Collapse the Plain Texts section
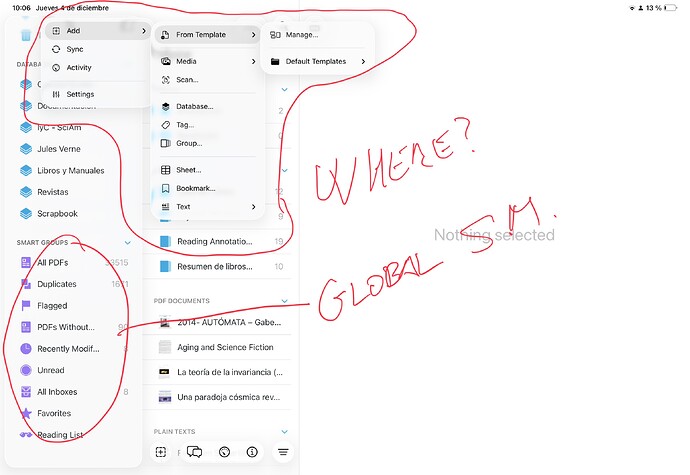The image size is (690, 475). click(x=284, y=430)
